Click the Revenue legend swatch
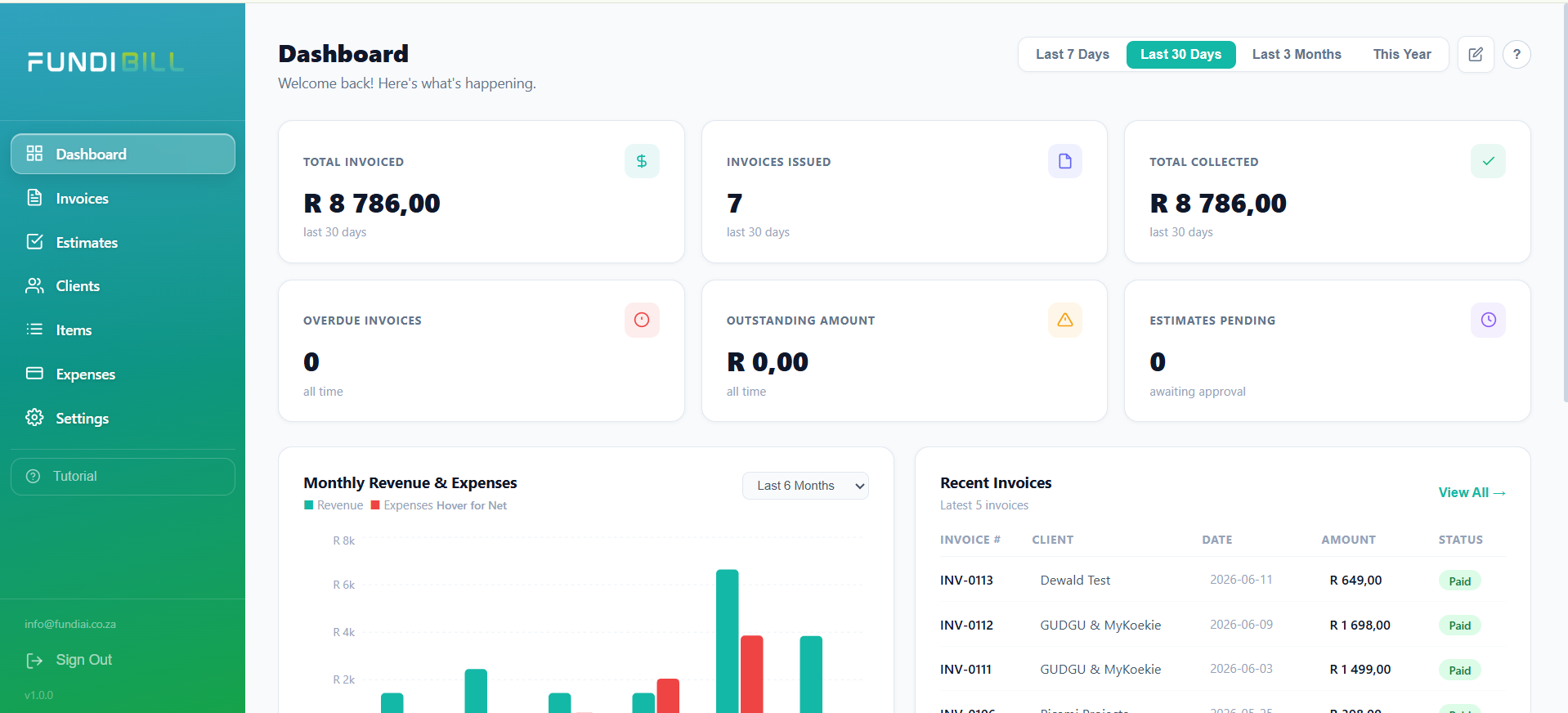The width and height of the screenshot is (1568, 713). (x=309, y=505)
